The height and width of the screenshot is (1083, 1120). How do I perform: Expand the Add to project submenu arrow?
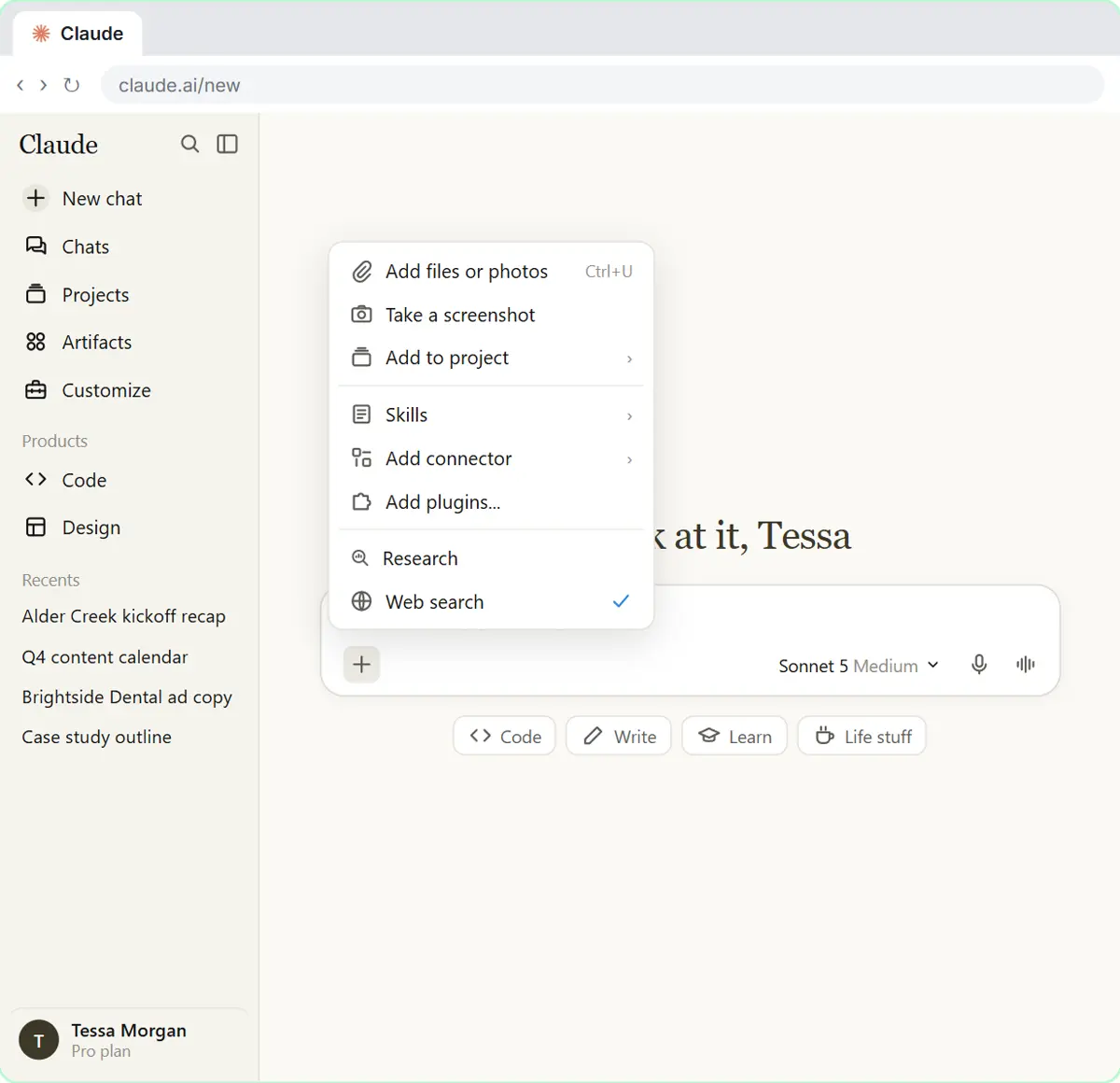[630, 359]
